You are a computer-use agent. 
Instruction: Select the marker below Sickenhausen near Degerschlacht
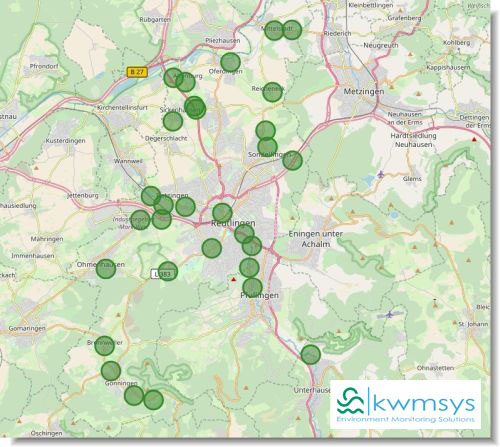(x=173, y=121)
